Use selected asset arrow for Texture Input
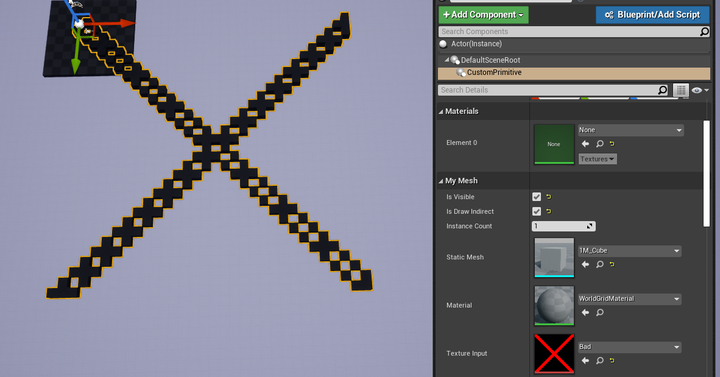Screen dimensions: 720x377 (585, 360)
